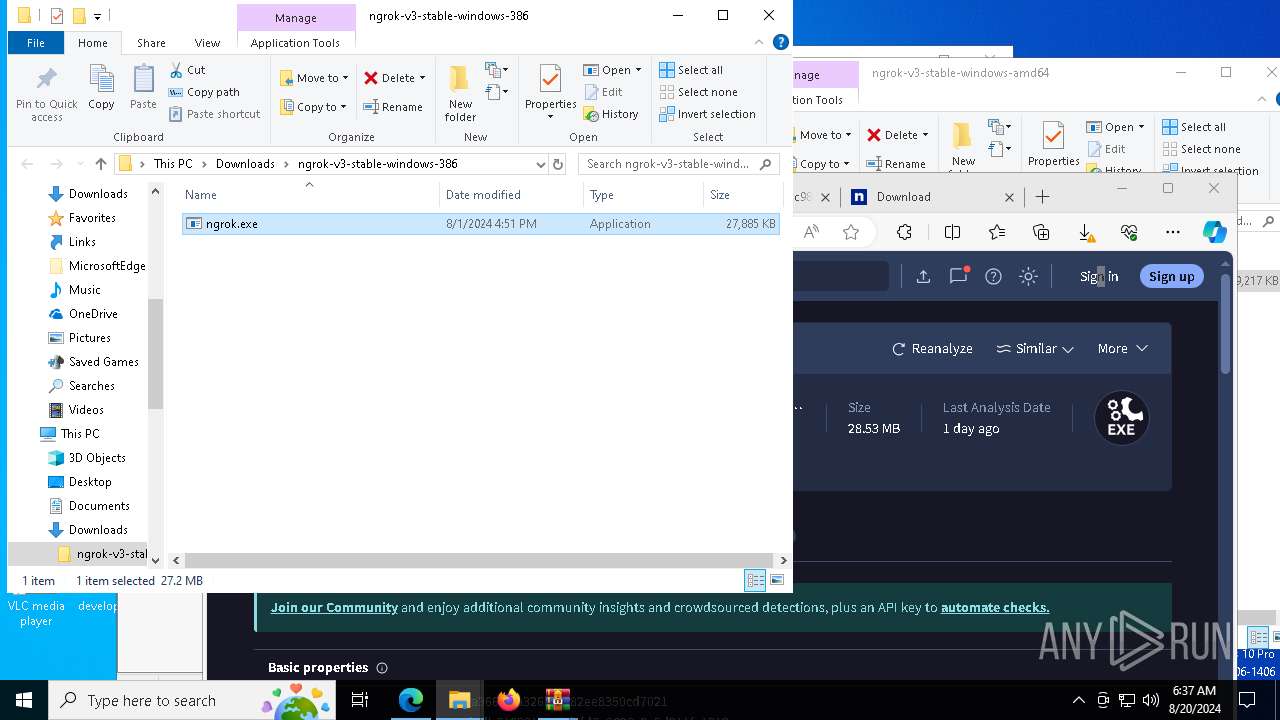Click the Manage contextual tab
Screen dimensions: 1280x720
(x=296, y=18)
